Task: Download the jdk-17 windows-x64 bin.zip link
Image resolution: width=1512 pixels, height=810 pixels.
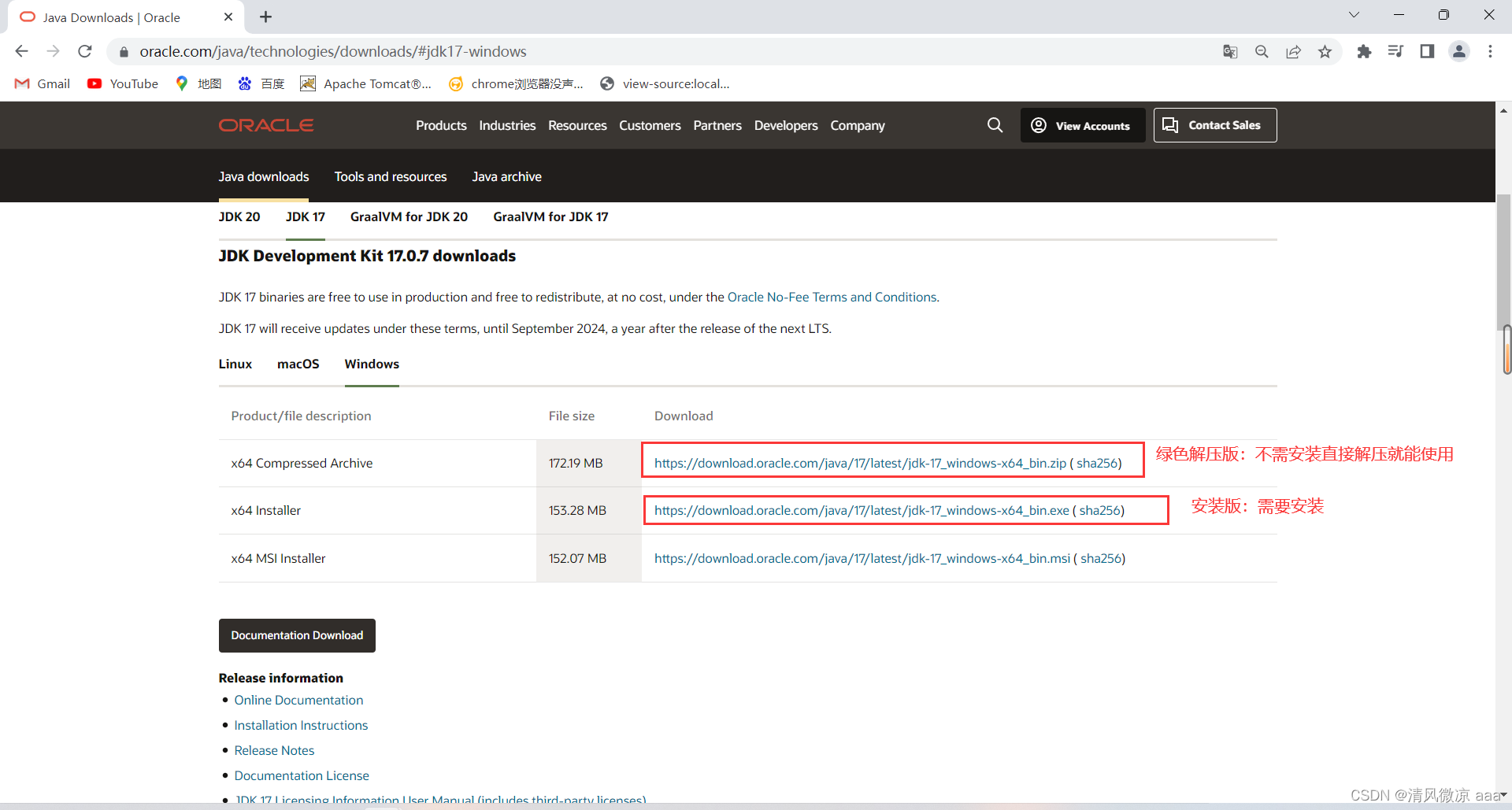Action: 860,463
